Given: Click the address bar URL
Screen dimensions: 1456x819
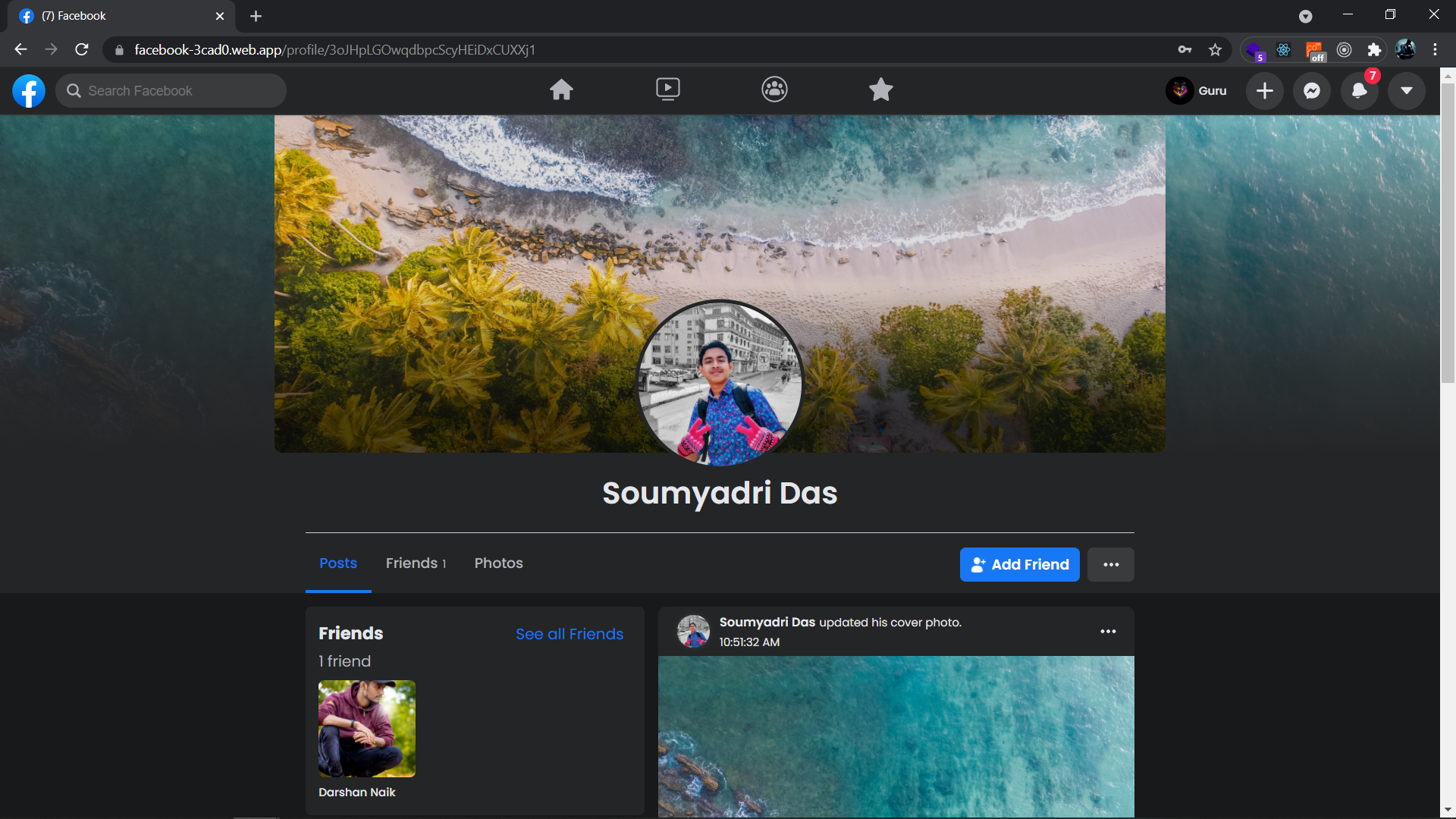Looking at the screenshot, I should coord(334,50).
